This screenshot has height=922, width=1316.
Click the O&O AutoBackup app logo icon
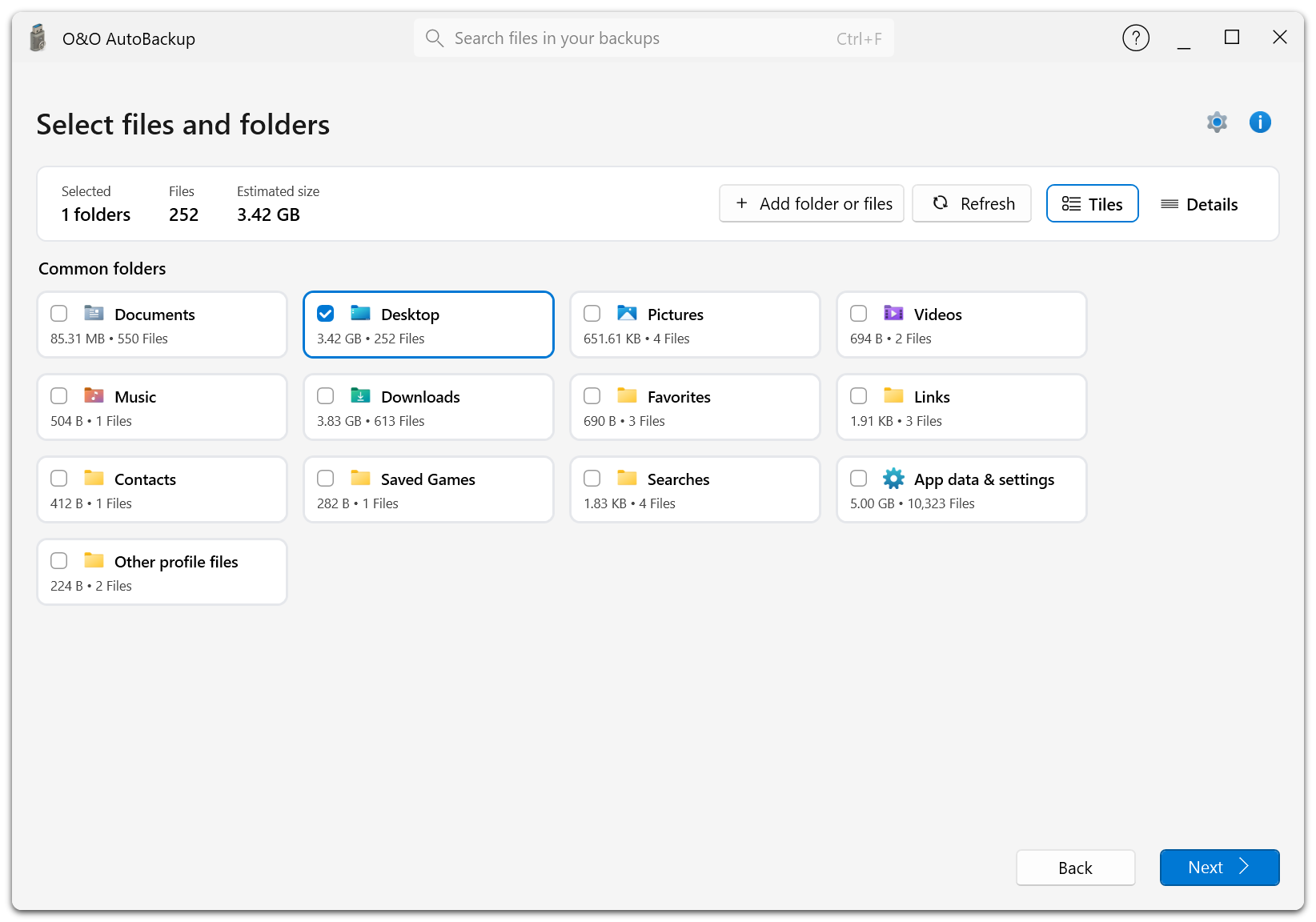pos(38,38)
